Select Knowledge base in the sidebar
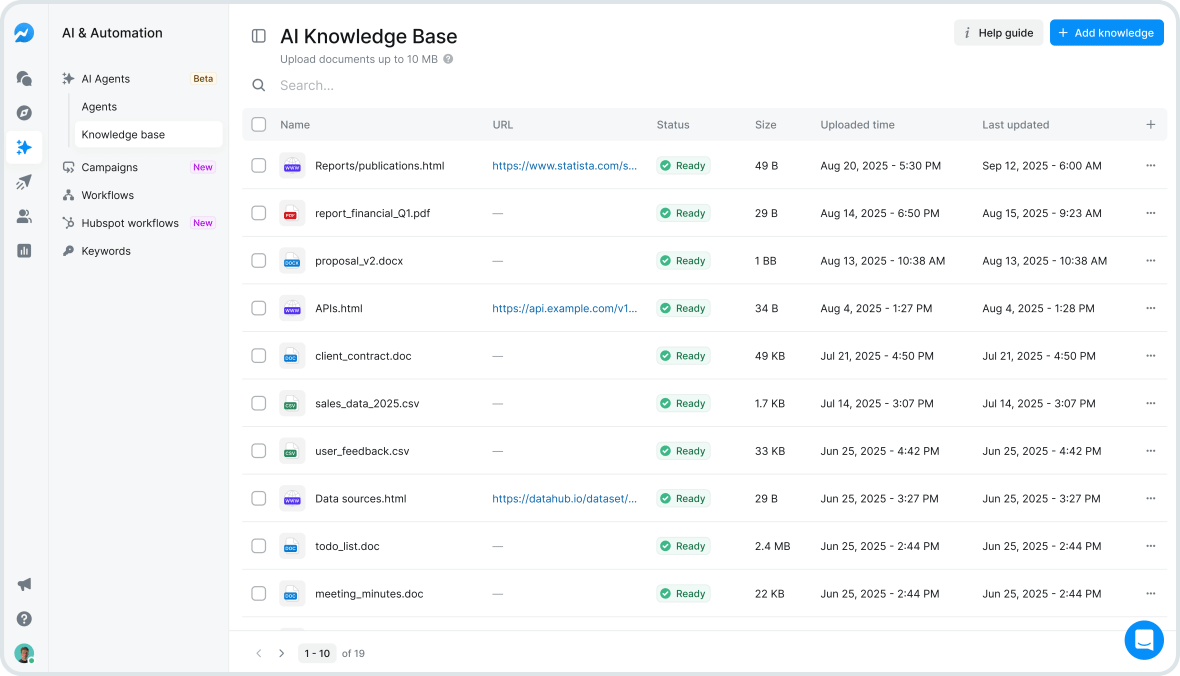 [x=148, y=135]
